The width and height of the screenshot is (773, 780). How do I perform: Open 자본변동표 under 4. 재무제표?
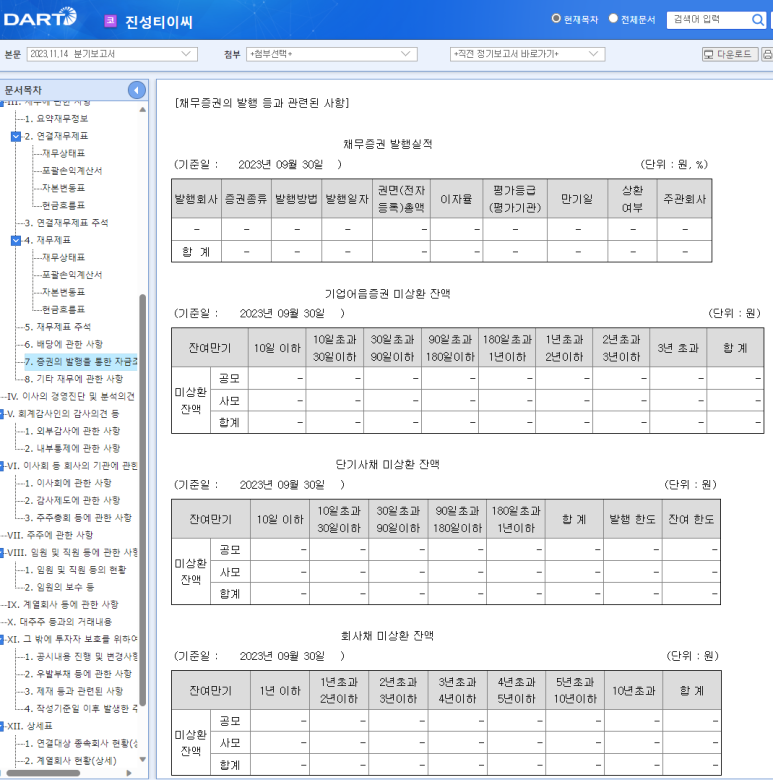click(x=63, y=292)
